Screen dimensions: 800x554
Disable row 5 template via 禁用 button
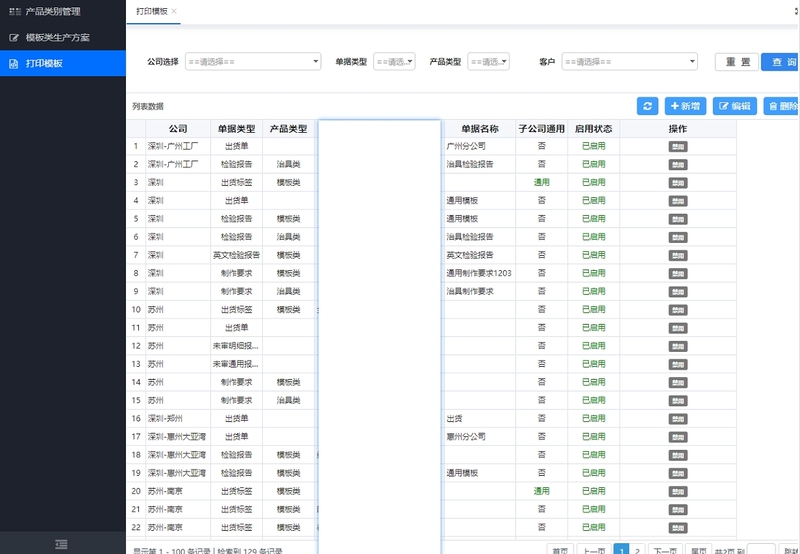point(678,218)
